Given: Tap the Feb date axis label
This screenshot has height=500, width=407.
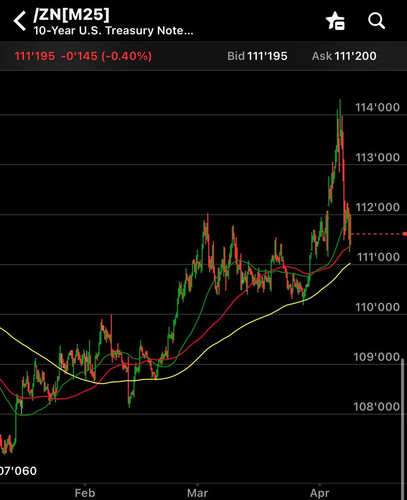Looking at the screenshot, I should click(85, 493).
